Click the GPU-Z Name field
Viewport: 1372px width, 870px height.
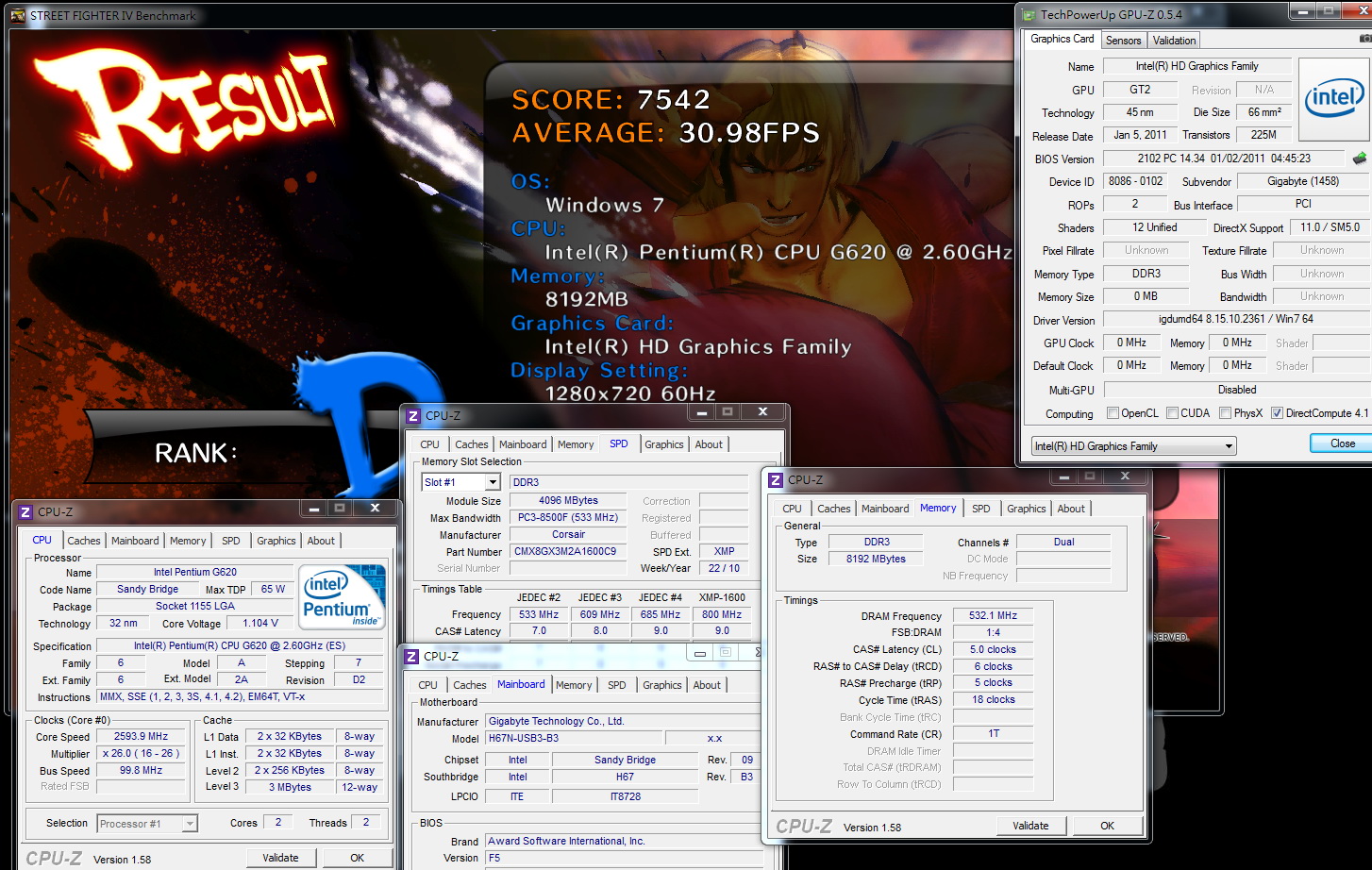(x=1196, y=66)
